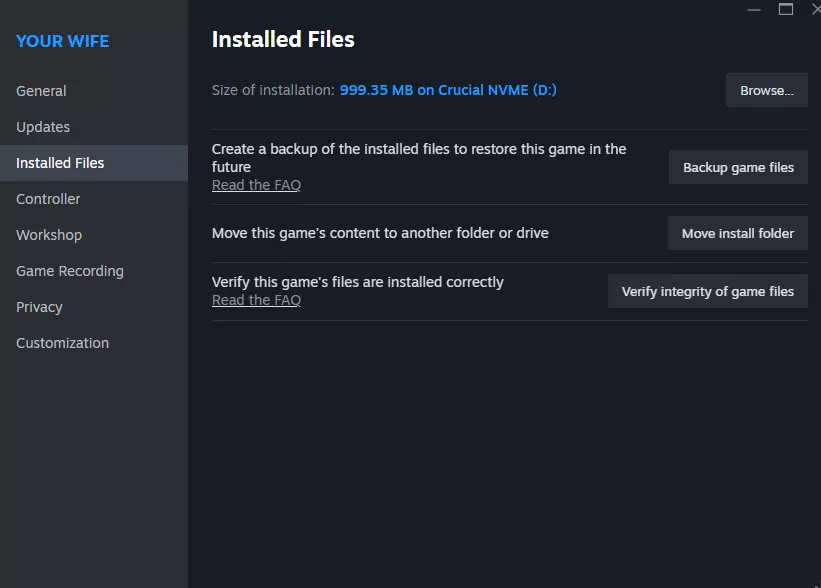Switch to the Updates section

pyautogui.click(x=43, y=127)
